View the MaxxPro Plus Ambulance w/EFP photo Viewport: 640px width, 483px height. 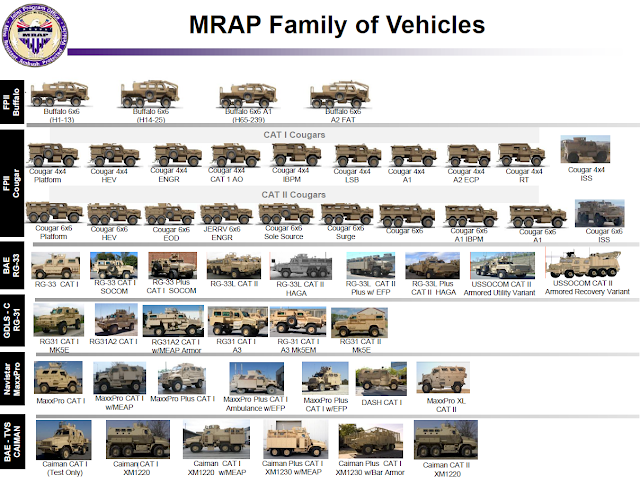tap(257, 378)
